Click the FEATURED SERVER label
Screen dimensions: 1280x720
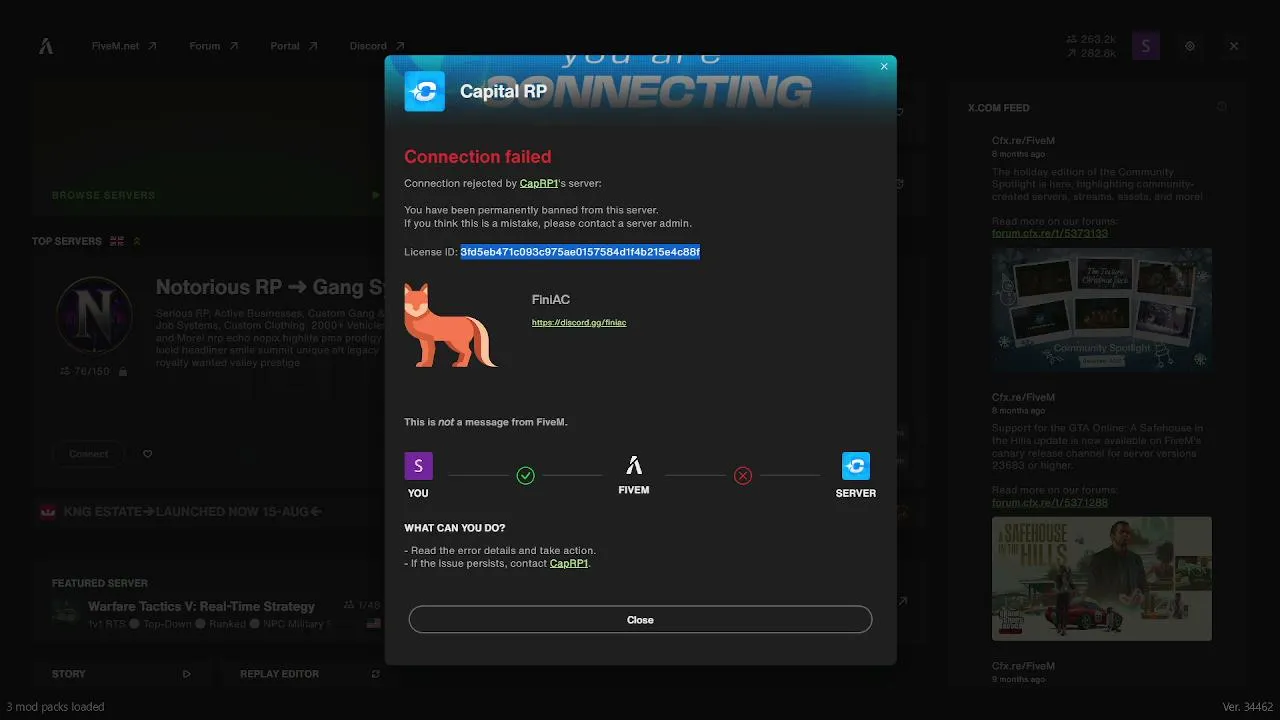[x=100, y=583]
